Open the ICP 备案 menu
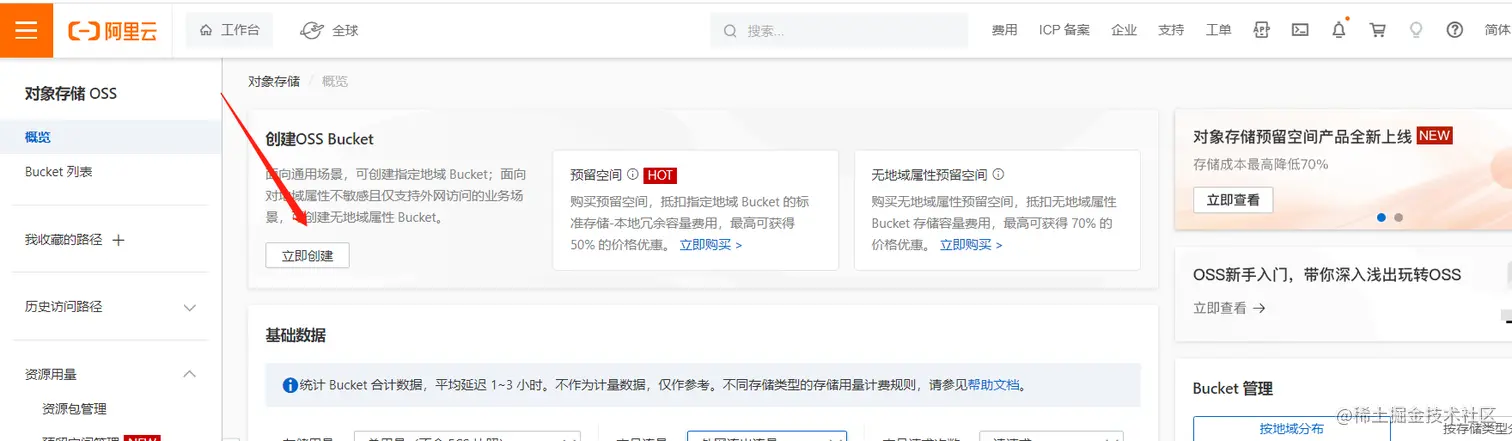 (x=1064, y=30)
